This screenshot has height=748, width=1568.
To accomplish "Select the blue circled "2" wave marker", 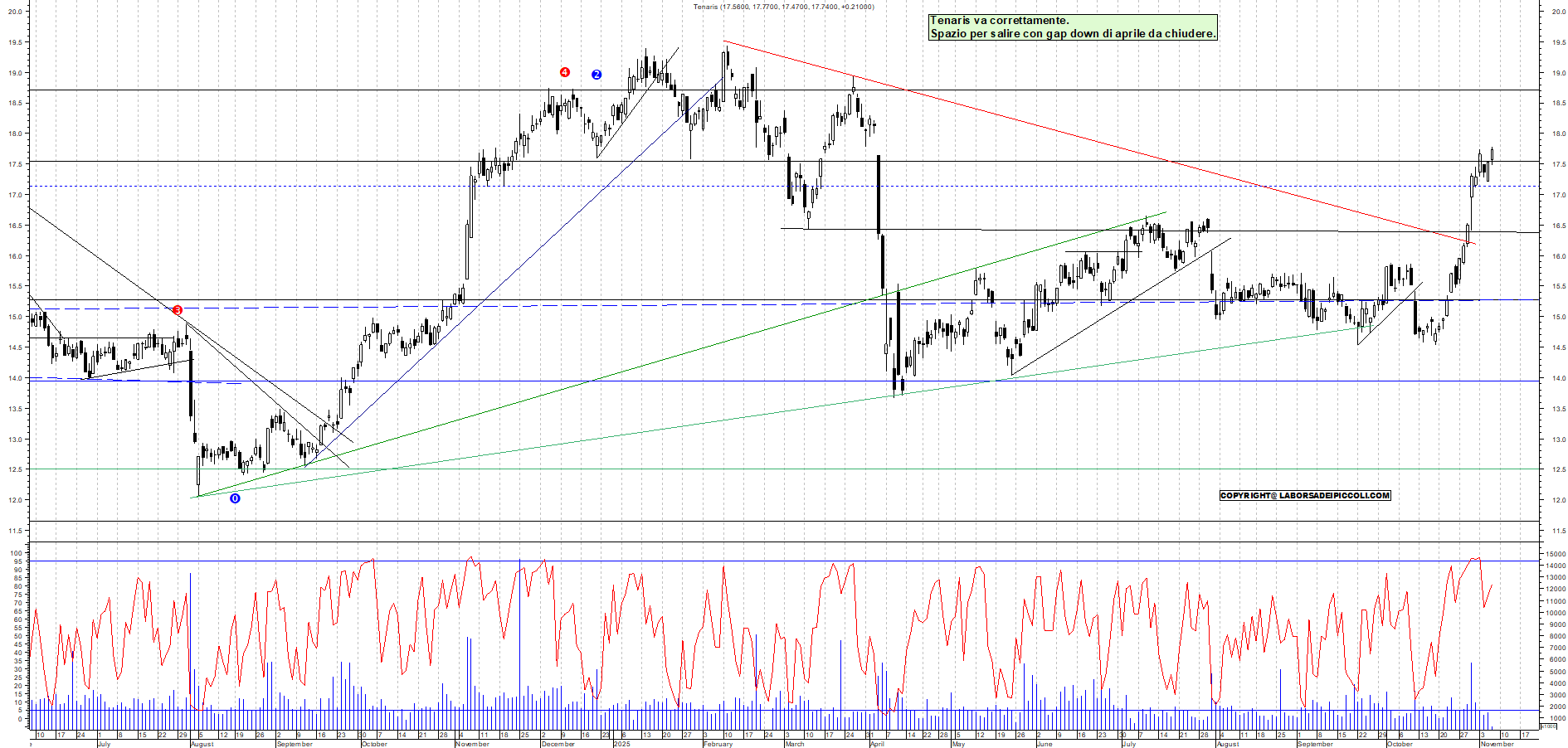I will (x=597, y=74).
